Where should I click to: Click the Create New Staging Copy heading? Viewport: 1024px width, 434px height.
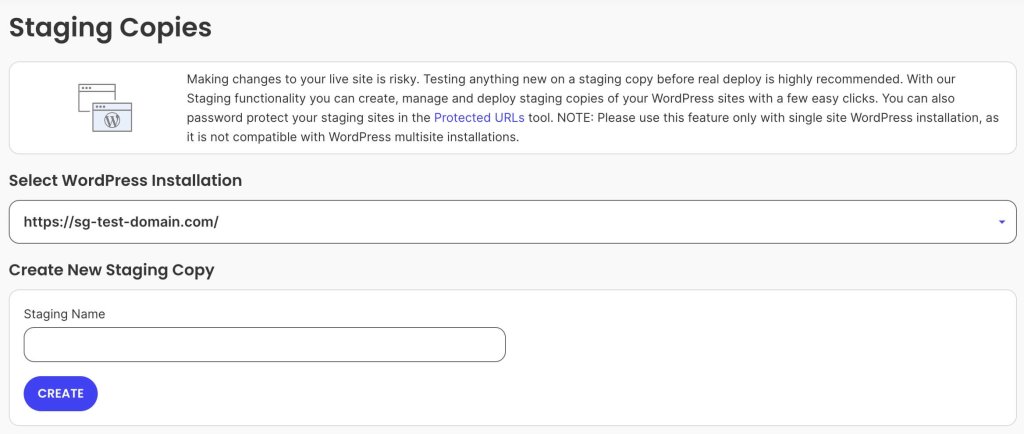pyautogui.click(x=112, y=270)
